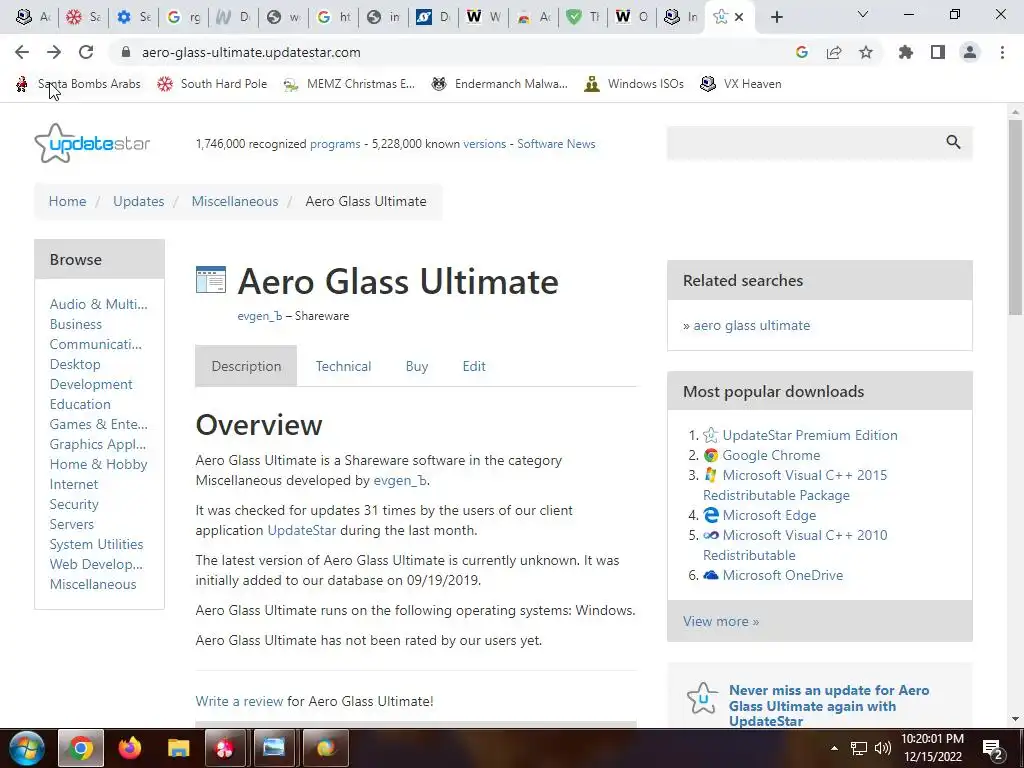Browse Desktop category
This screenshot has height=768, width=1024.
coord(75,364)
